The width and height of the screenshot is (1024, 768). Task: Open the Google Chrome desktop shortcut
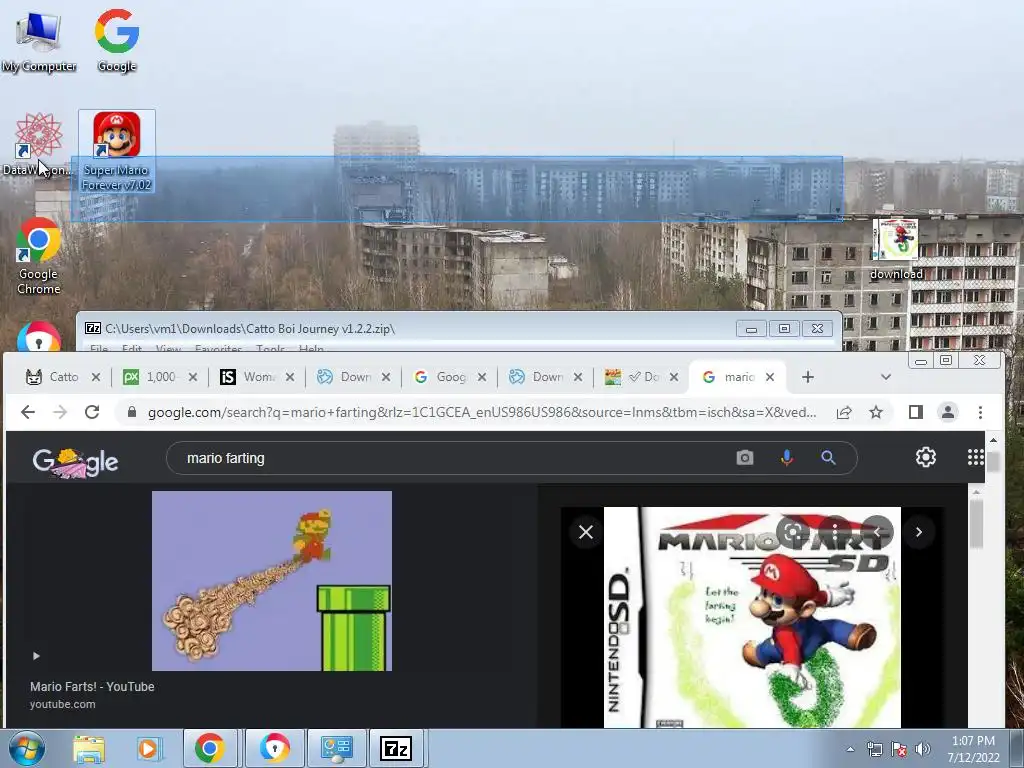point(39,257)
